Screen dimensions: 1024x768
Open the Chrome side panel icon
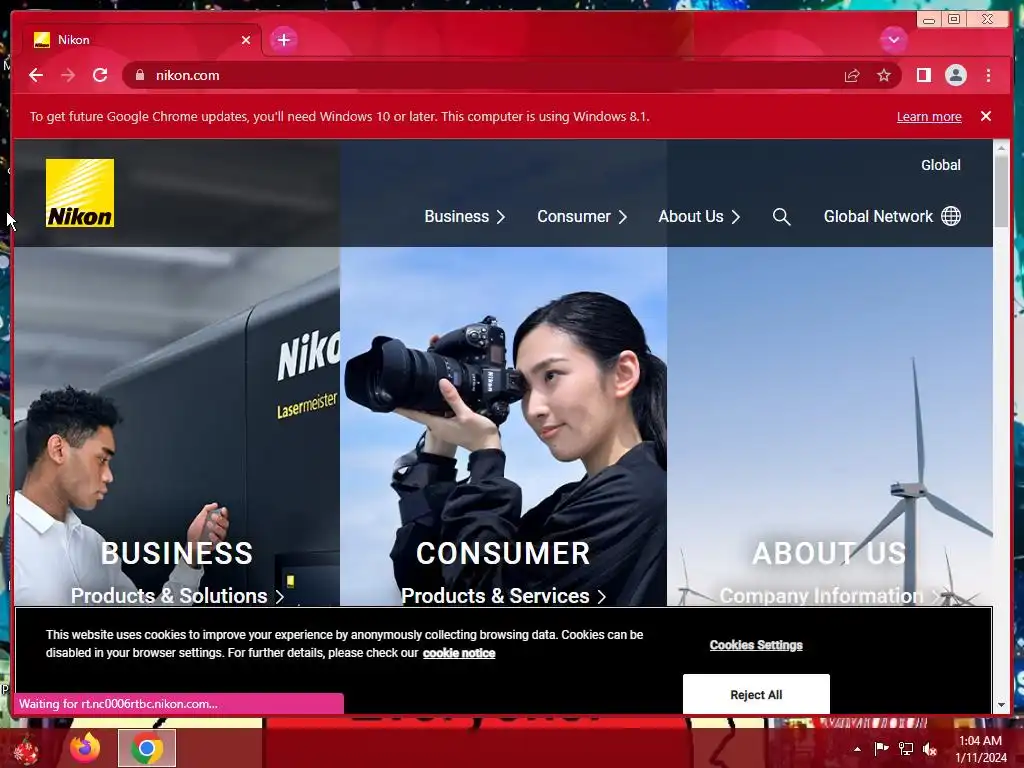click(923, 75)
